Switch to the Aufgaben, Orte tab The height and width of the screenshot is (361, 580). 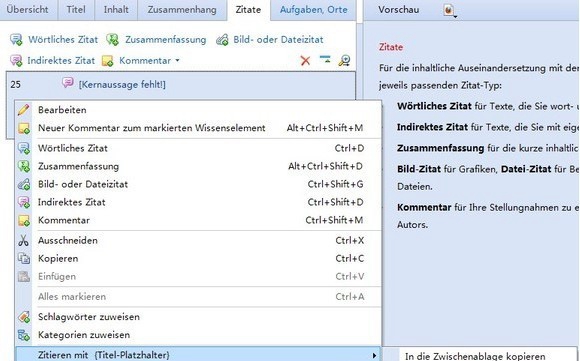point(313,10)
